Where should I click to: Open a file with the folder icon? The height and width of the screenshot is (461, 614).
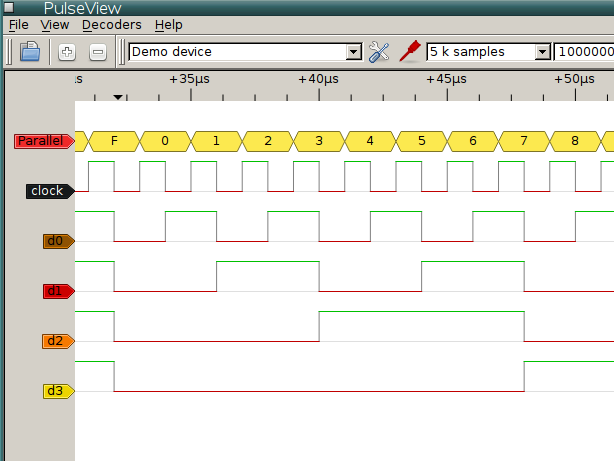click(30, 52)
